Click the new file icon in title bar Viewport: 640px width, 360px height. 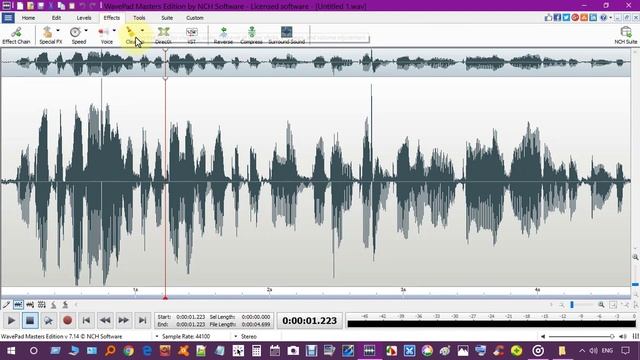click(20, 6)
